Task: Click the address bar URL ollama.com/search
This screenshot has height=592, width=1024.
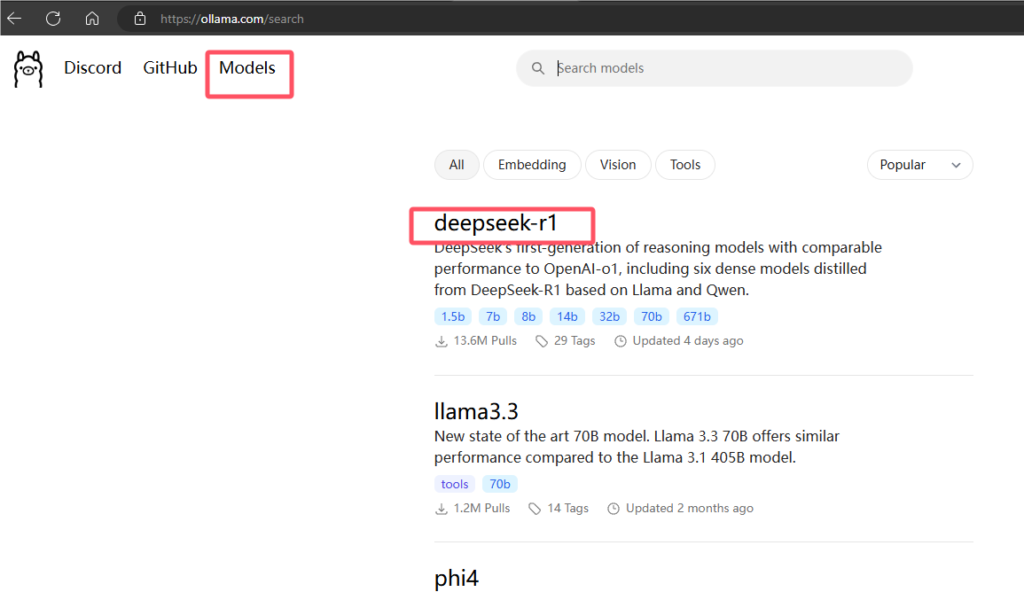Action: click(232, 19)
